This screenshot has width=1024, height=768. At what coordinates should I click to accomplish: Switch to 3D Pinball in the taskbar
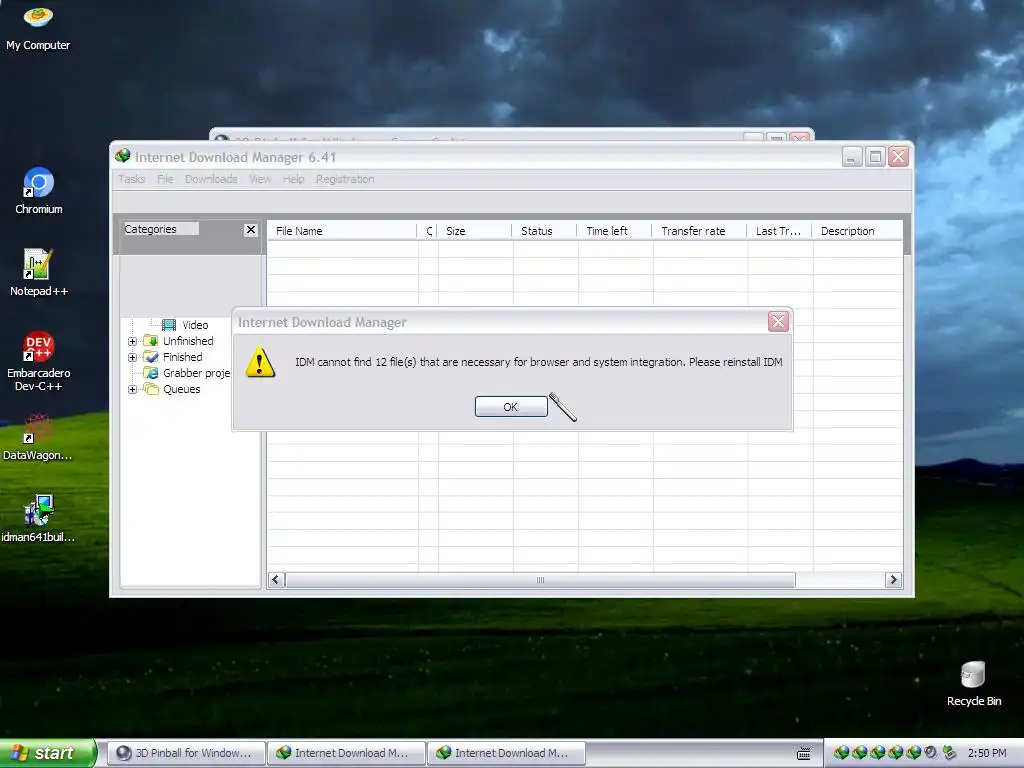(x=186, y=753)
